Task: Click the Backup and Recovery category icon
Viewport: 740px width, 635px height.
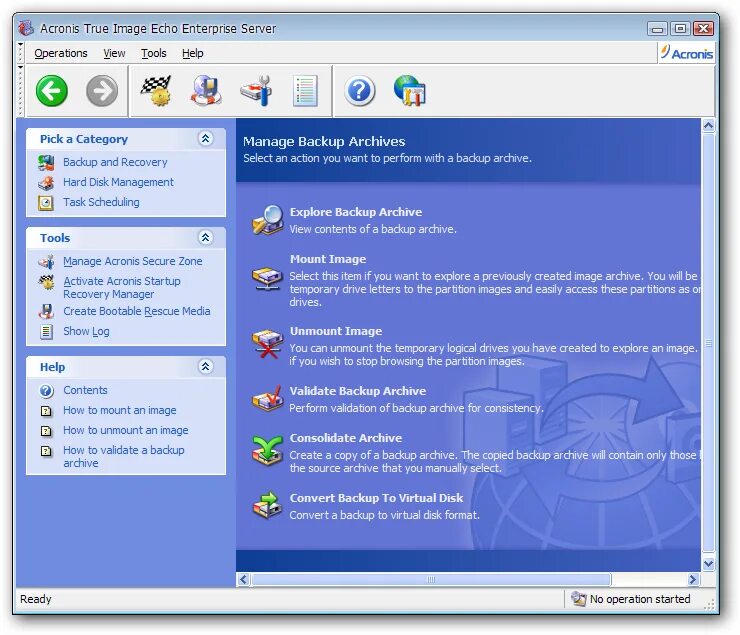Action: pyautogui.click(x=46, y=163)
